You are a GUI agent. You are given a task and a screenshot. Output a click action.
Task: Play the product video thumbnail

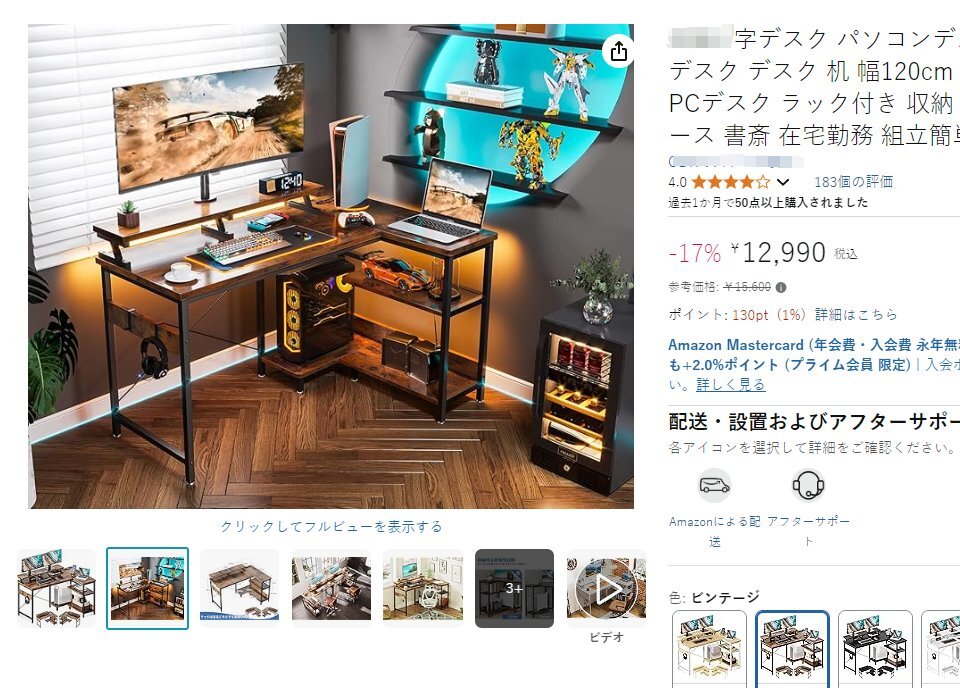click(606, 588)
